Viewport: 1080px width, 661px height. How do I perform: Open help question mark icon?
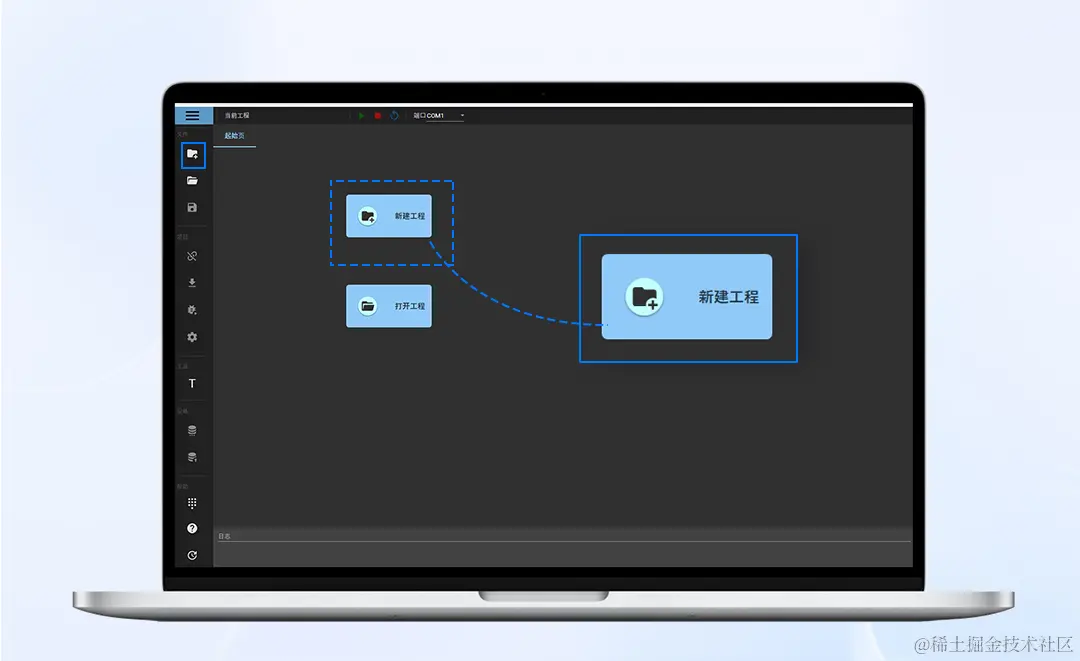coord(192,529)
